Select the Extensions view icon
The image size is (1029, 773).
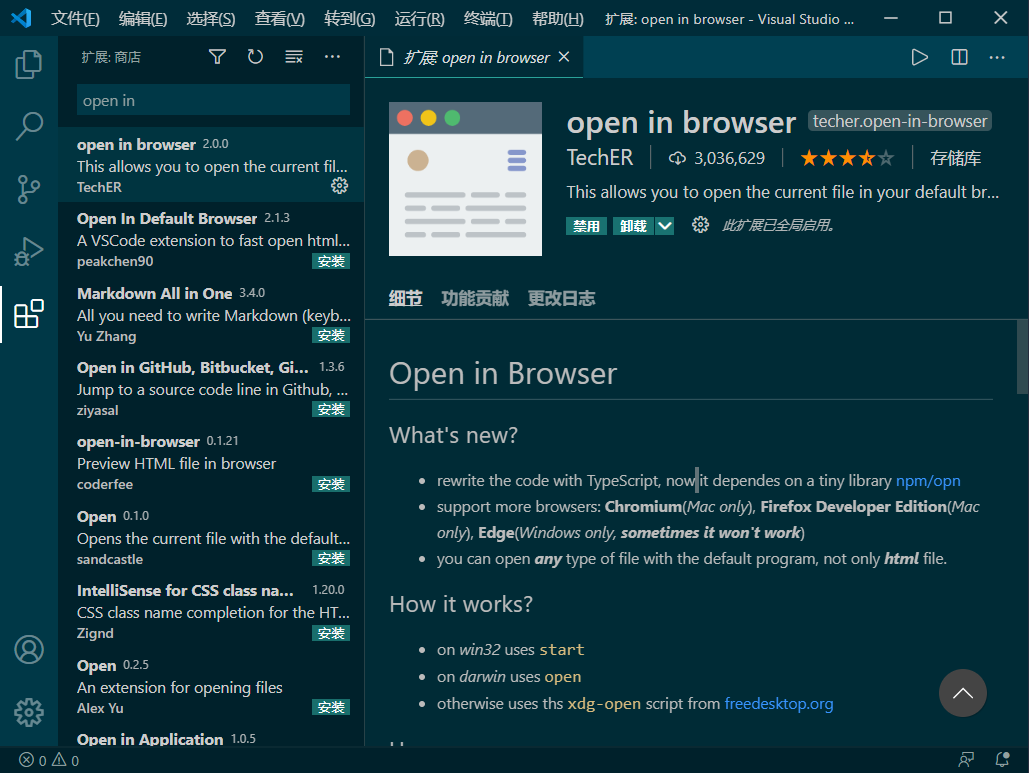point(28,314)
